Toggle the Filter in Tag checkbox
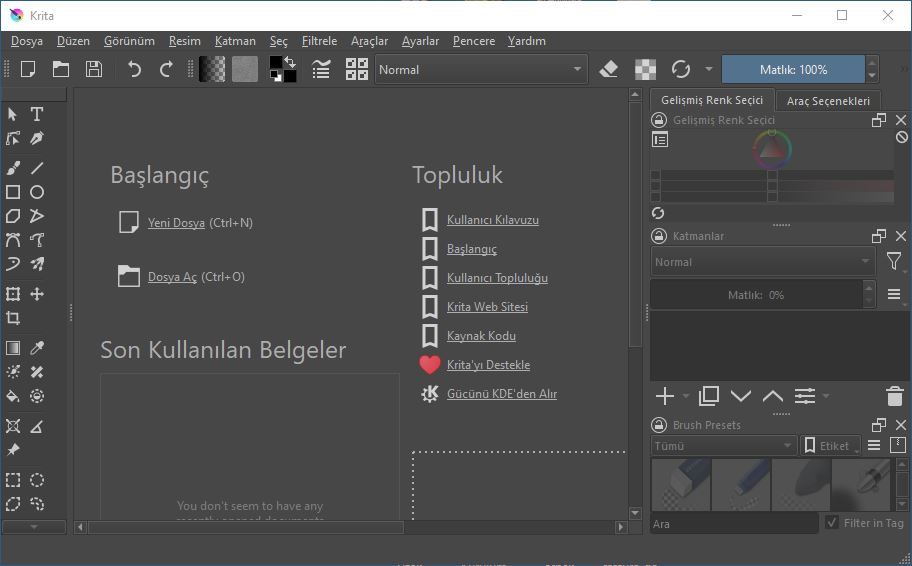The image size is (912, 566). click(x=832, y=522)
